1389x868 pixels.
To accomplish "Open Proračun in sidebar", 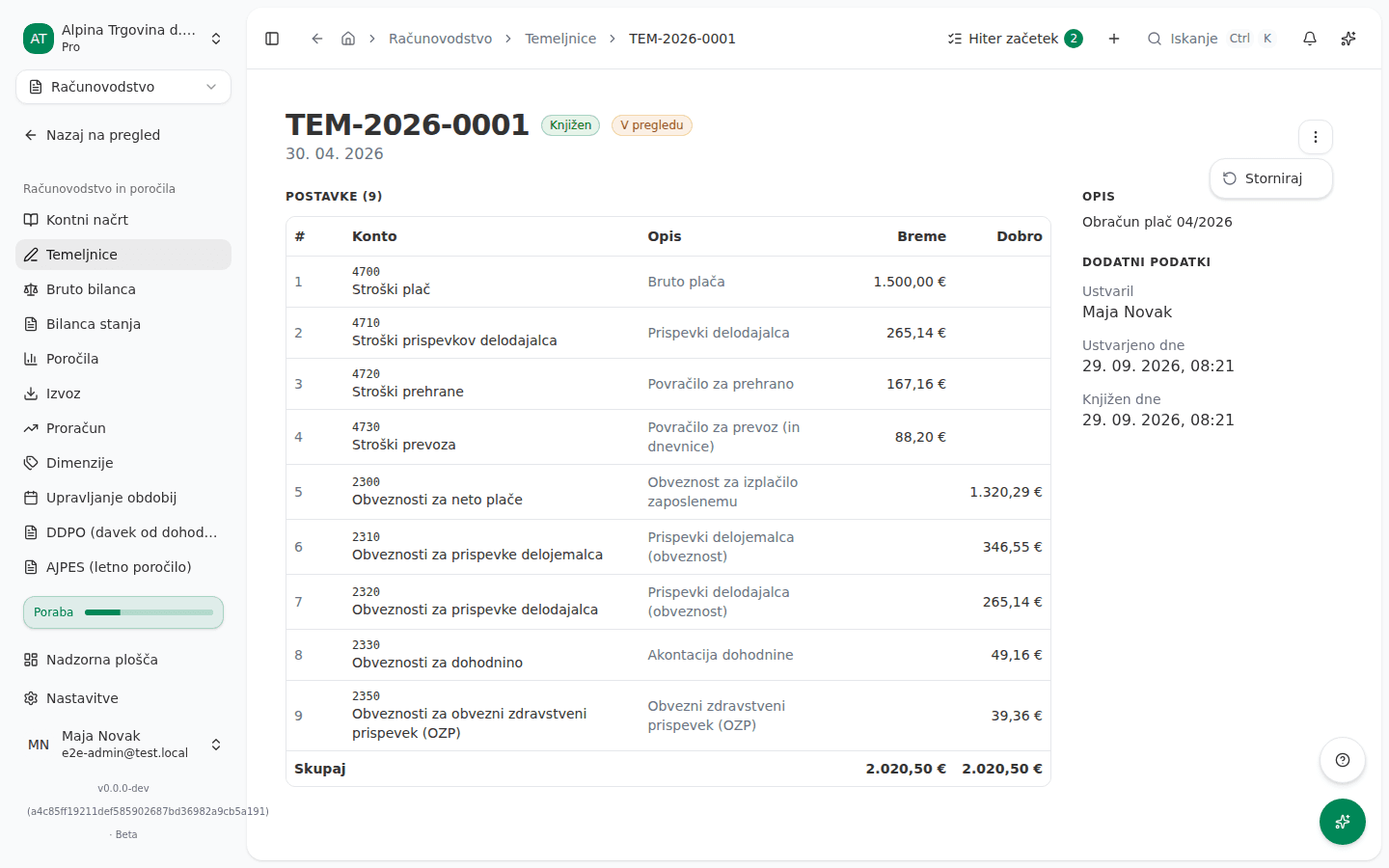I will point(123,428).
